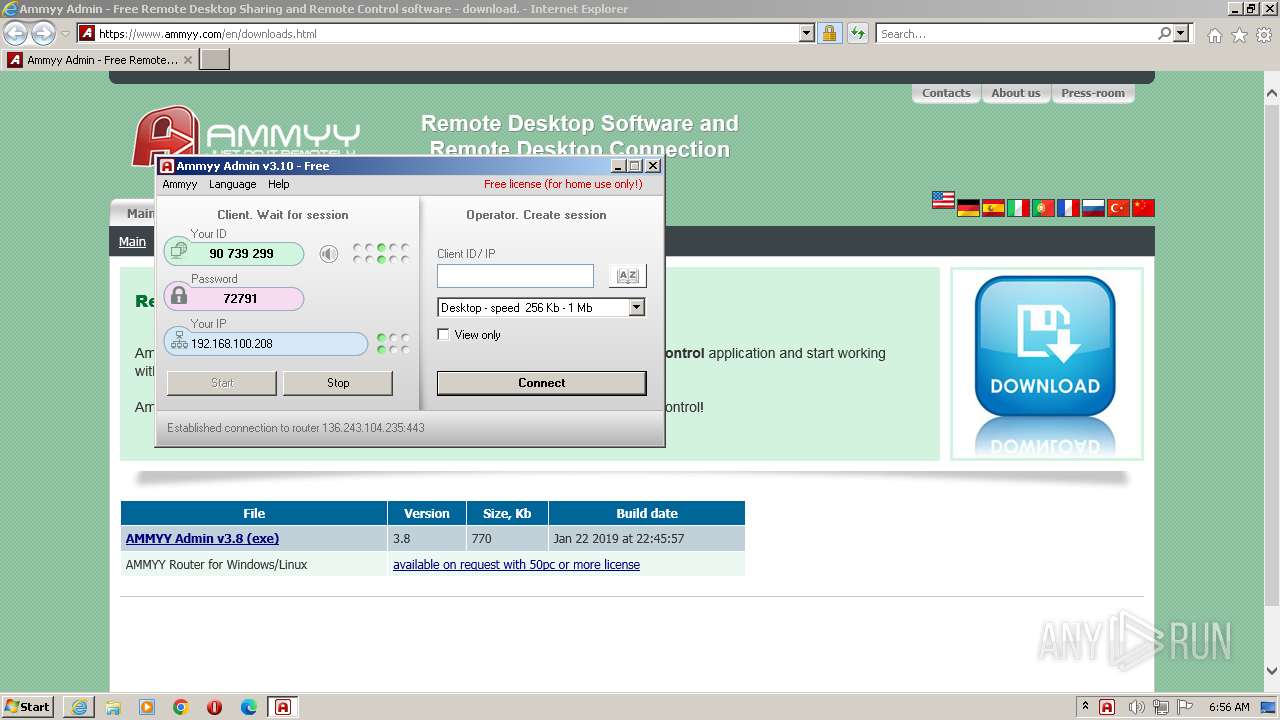Open the Ammyy menu

coord(180,184)
